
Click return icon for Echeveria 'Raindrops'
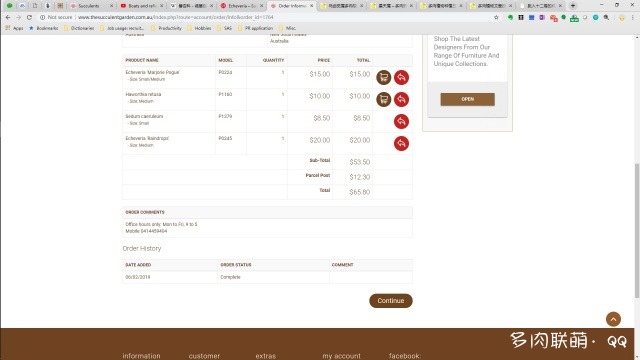[x=401, y=144]
